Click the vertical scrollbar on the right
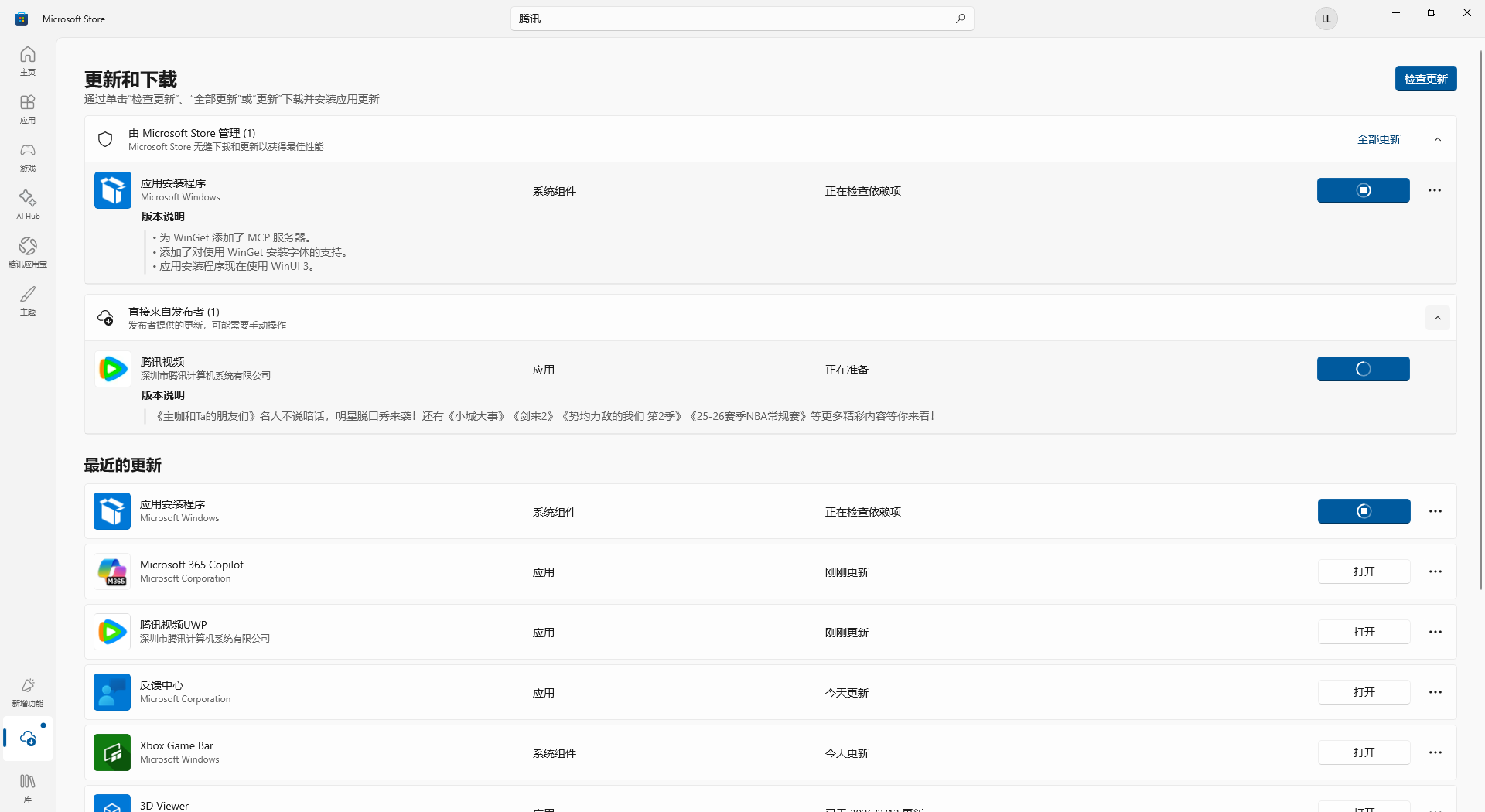Image resolution: width=1485 pixels, height=812 pixels. coord(1481,319)
